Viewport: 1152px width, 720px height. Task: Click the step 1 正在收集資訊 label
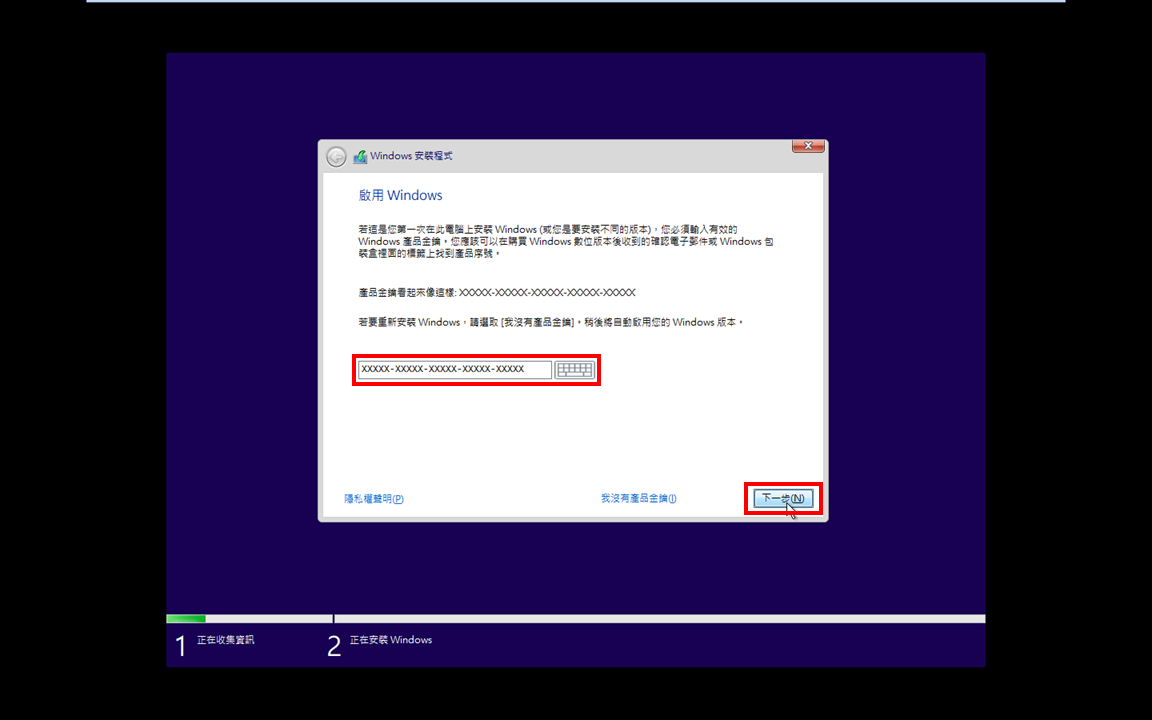click(226, 640)
